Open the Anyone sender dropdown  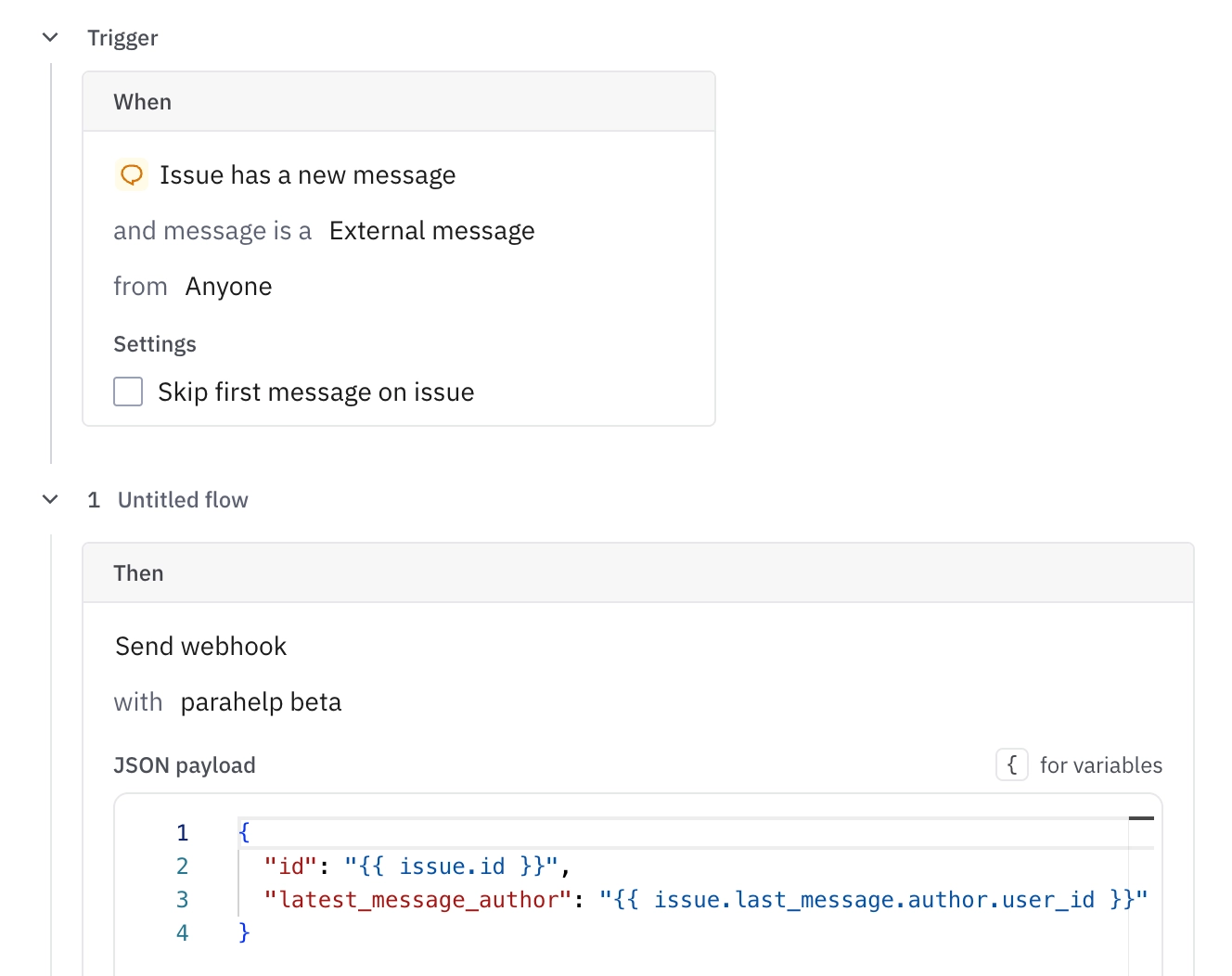(228, 286)
